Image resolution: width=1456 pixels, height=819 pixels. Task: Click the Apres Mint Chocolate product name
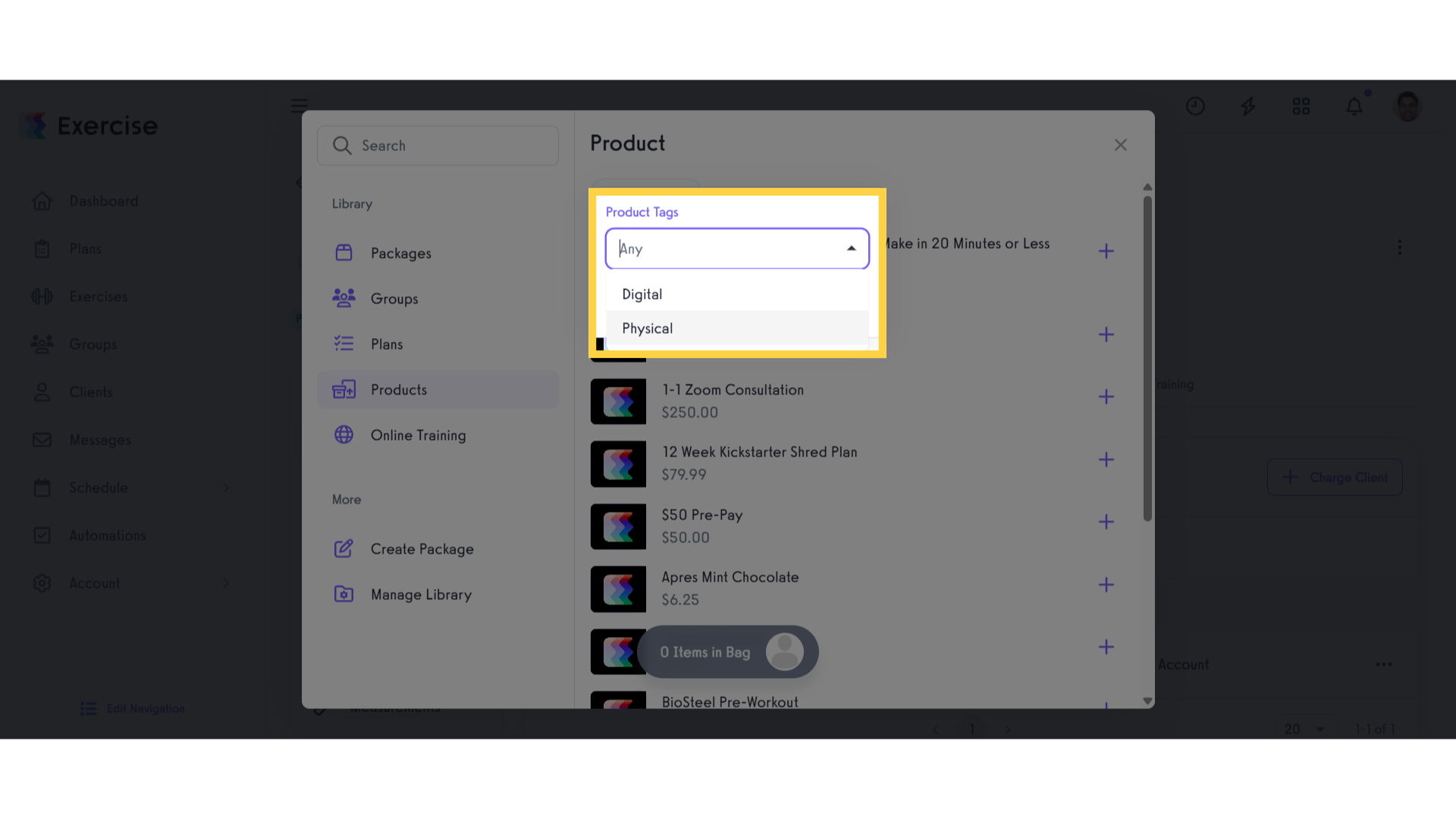730,577
